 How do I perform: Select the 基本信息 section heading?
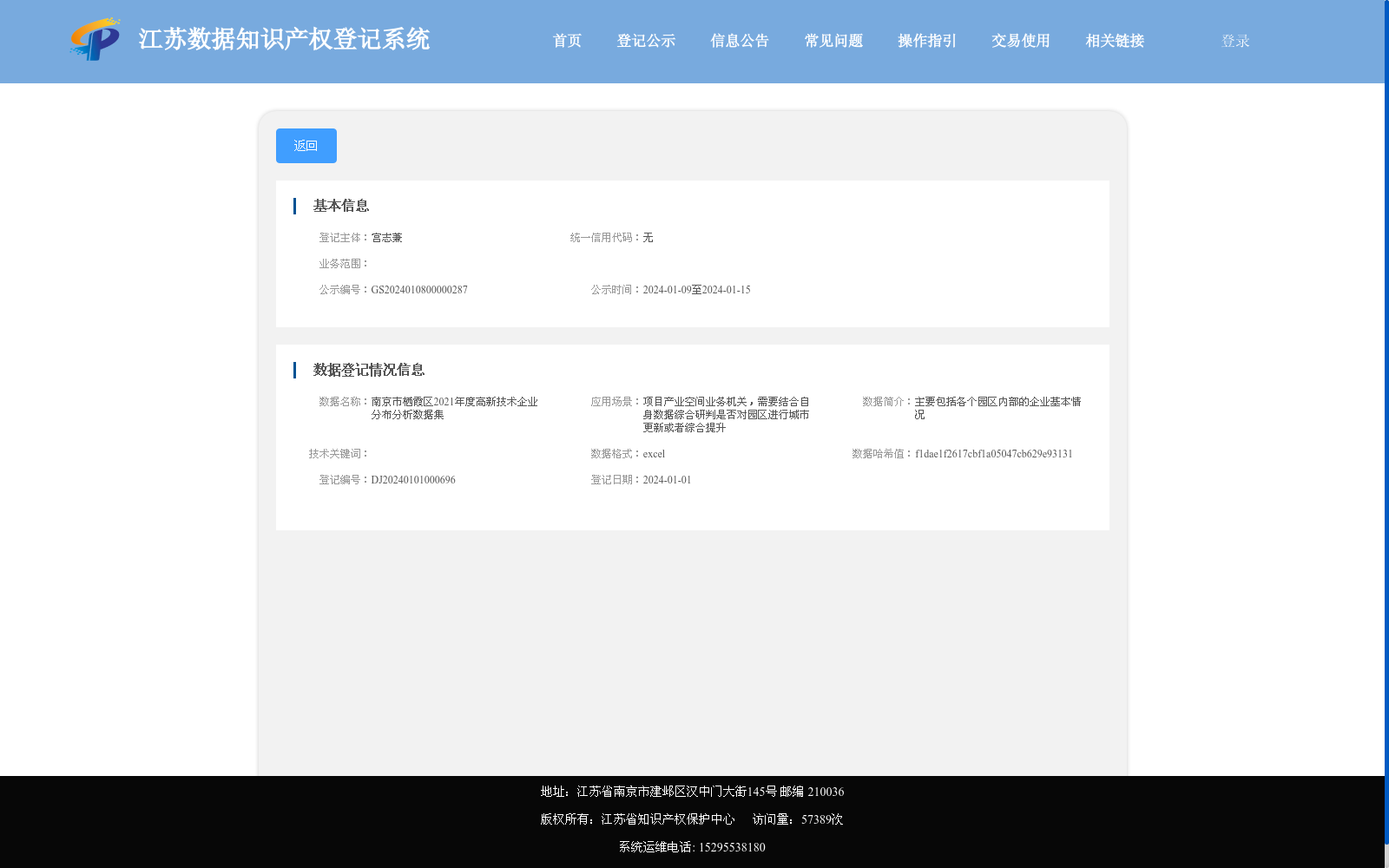pos(341,206)
